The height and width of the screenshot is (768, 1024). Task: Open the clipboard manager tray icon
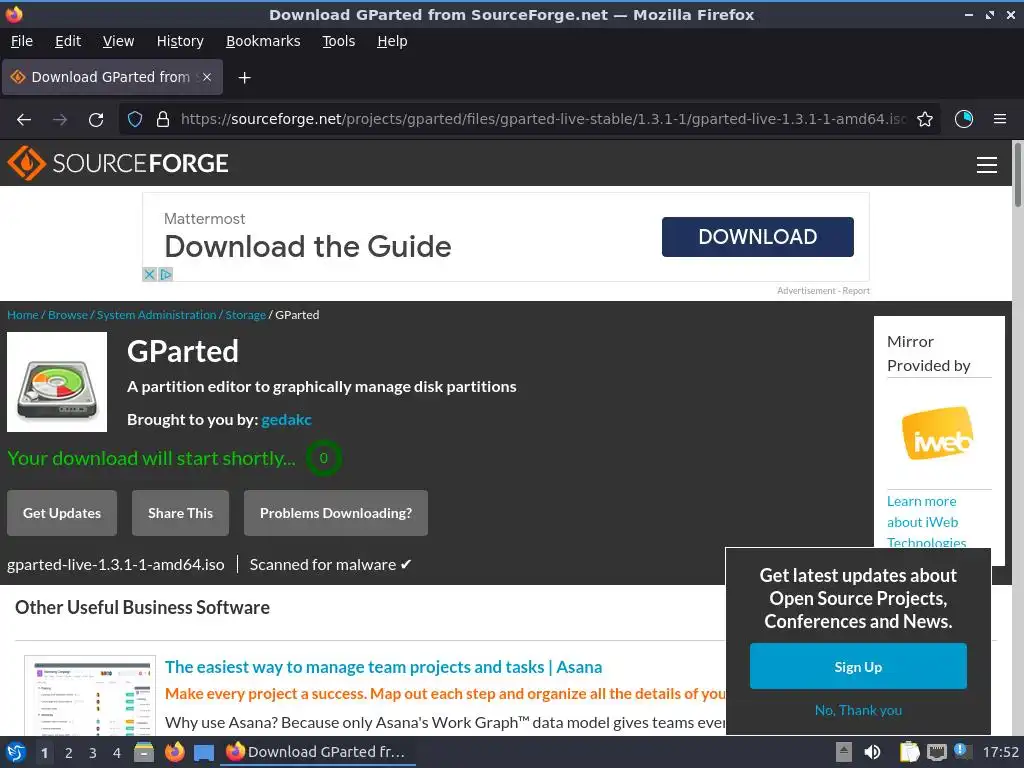909,752
